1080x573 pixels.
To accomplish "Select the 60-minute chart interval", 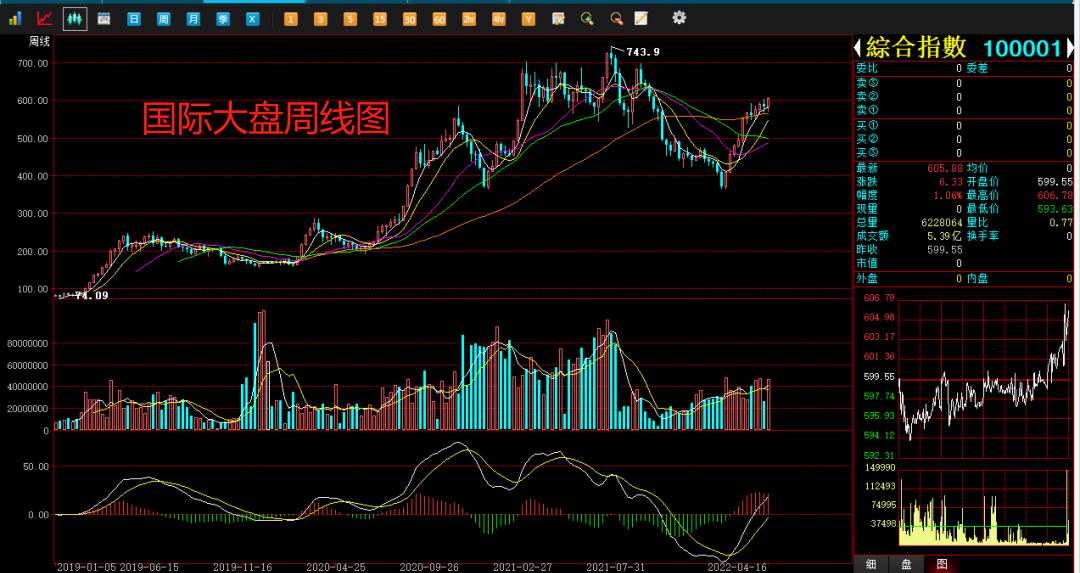I will coord(439,19).
